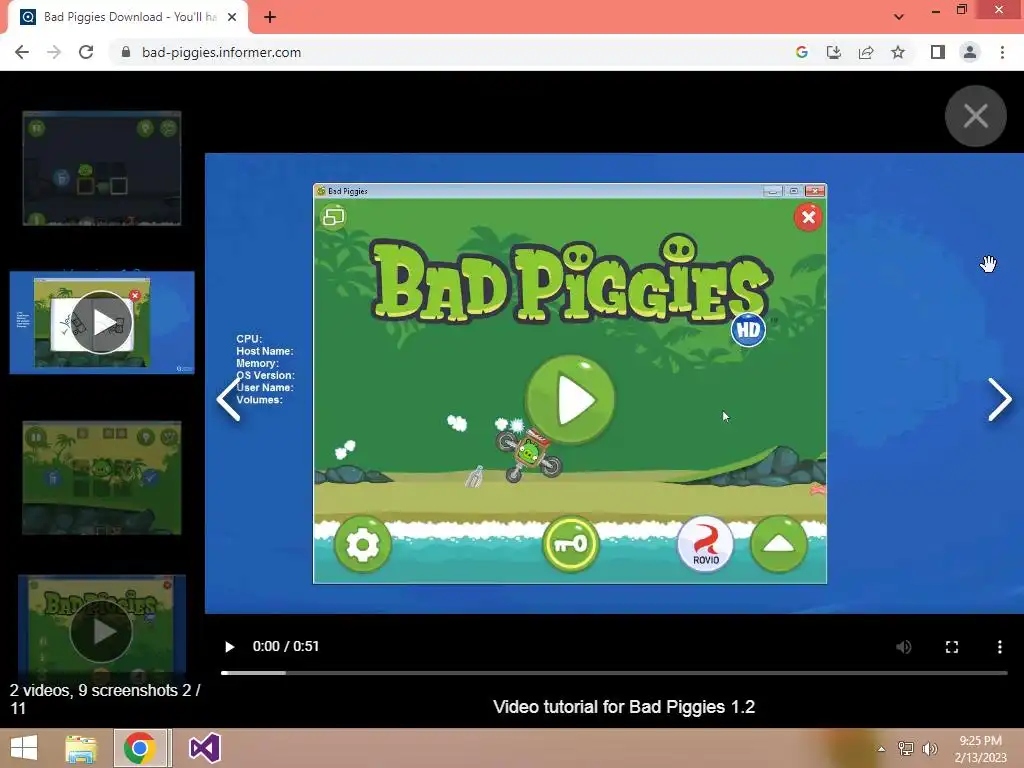Screen dimensions: 1024x768
Task: Click the red X button in game
Action: click(808, 217)
